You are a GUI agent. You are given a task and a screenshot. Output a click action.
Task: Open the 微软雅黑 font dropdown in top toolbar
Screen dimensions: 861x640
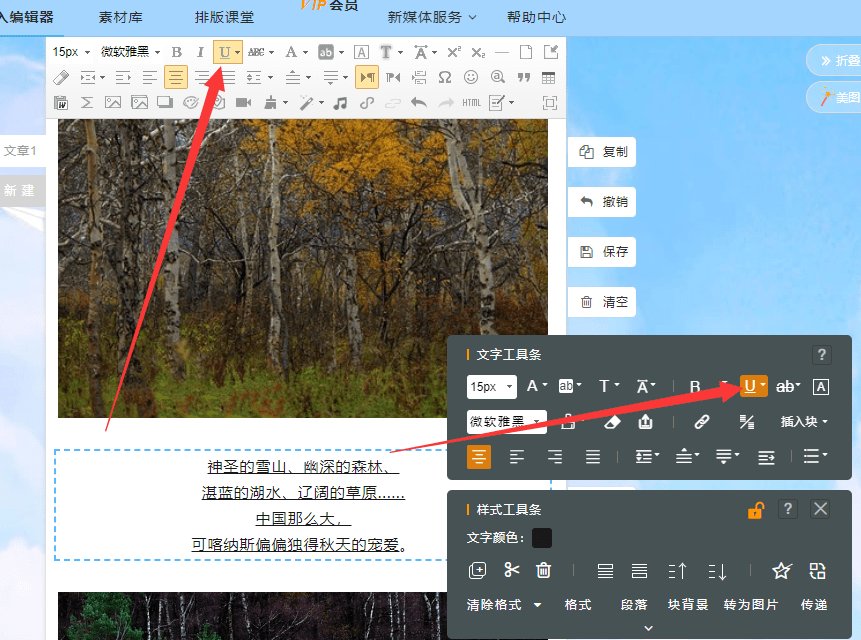click(130, 52)
